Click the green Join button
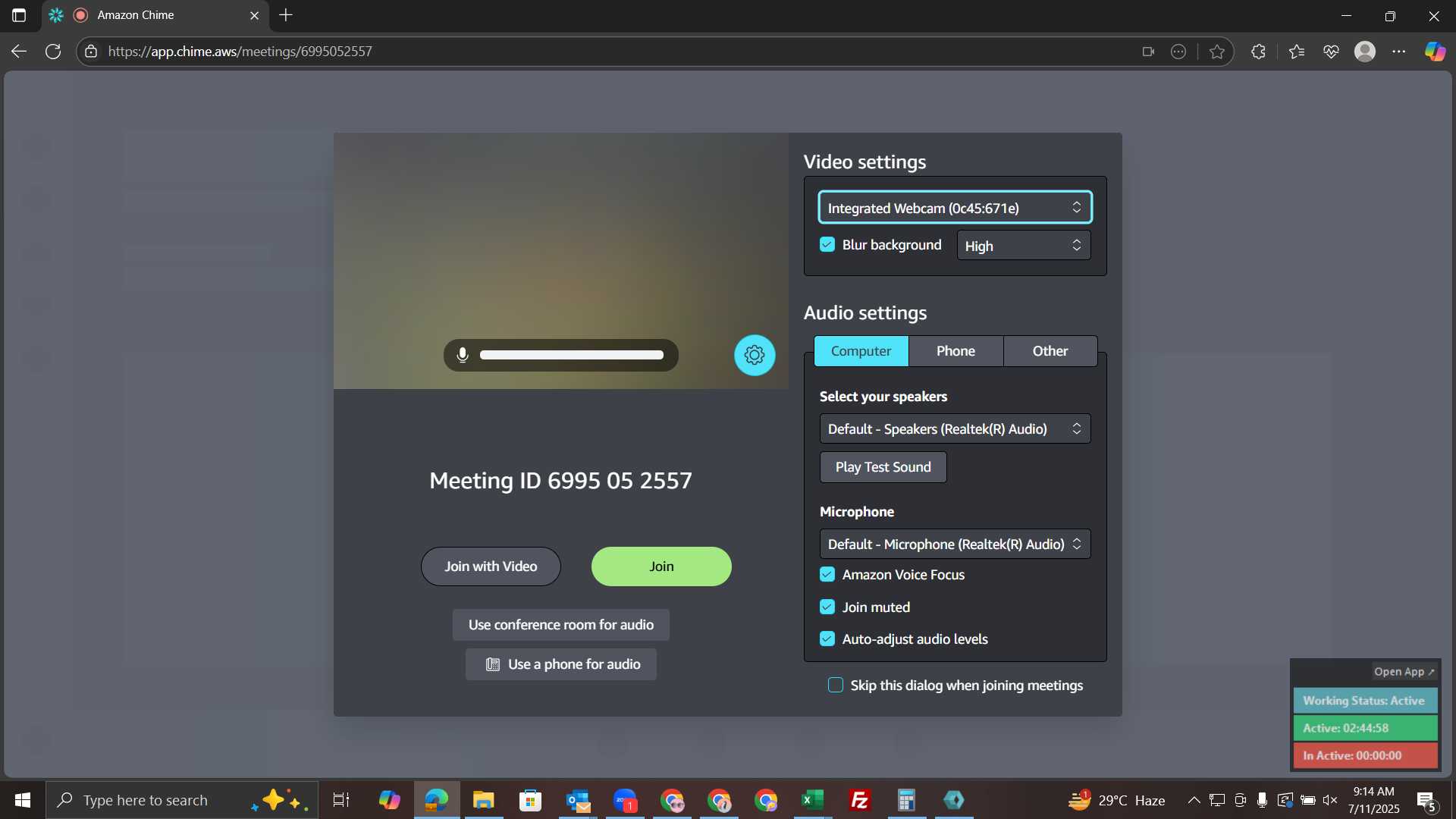The height and width of the screenshot is (819, 1456). tap(661, 566)
